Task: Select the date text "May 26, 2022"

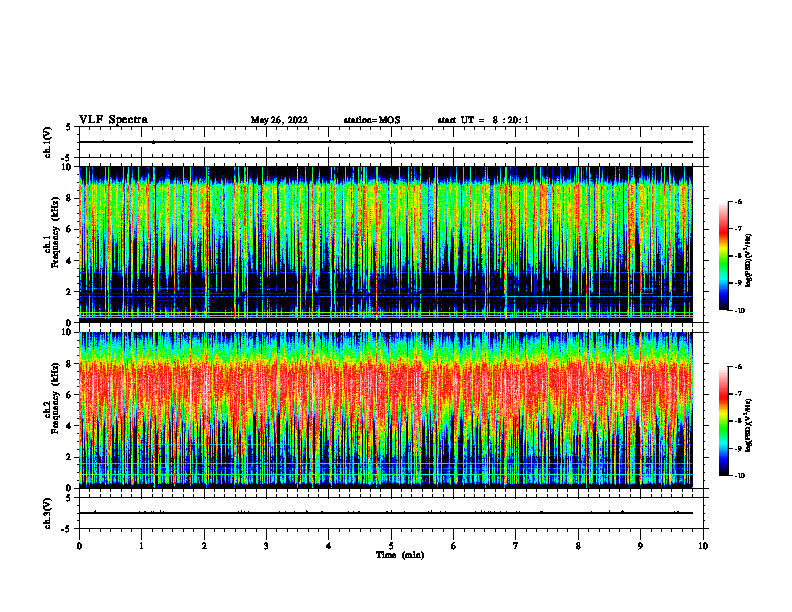Action: pyautogui.click(x=279, y=120)
